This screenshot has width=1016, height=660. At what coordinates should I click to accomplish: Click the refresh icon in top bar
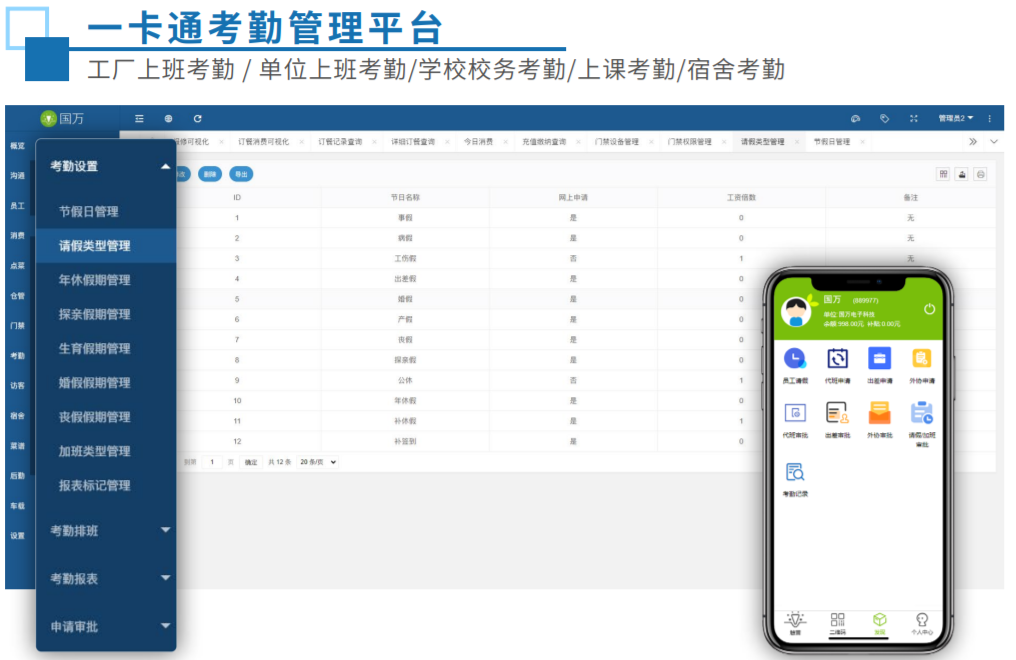coord(198,118)
